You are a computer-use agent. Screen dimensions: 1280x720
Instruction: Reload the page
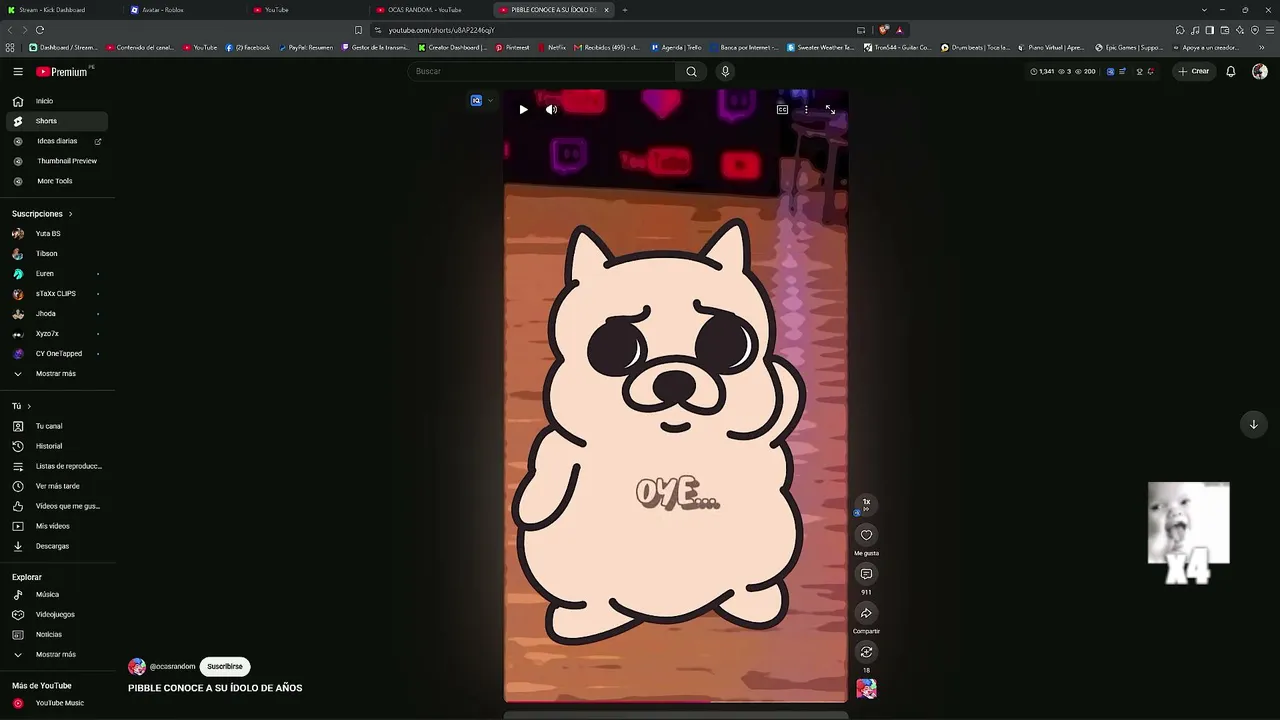40,30
